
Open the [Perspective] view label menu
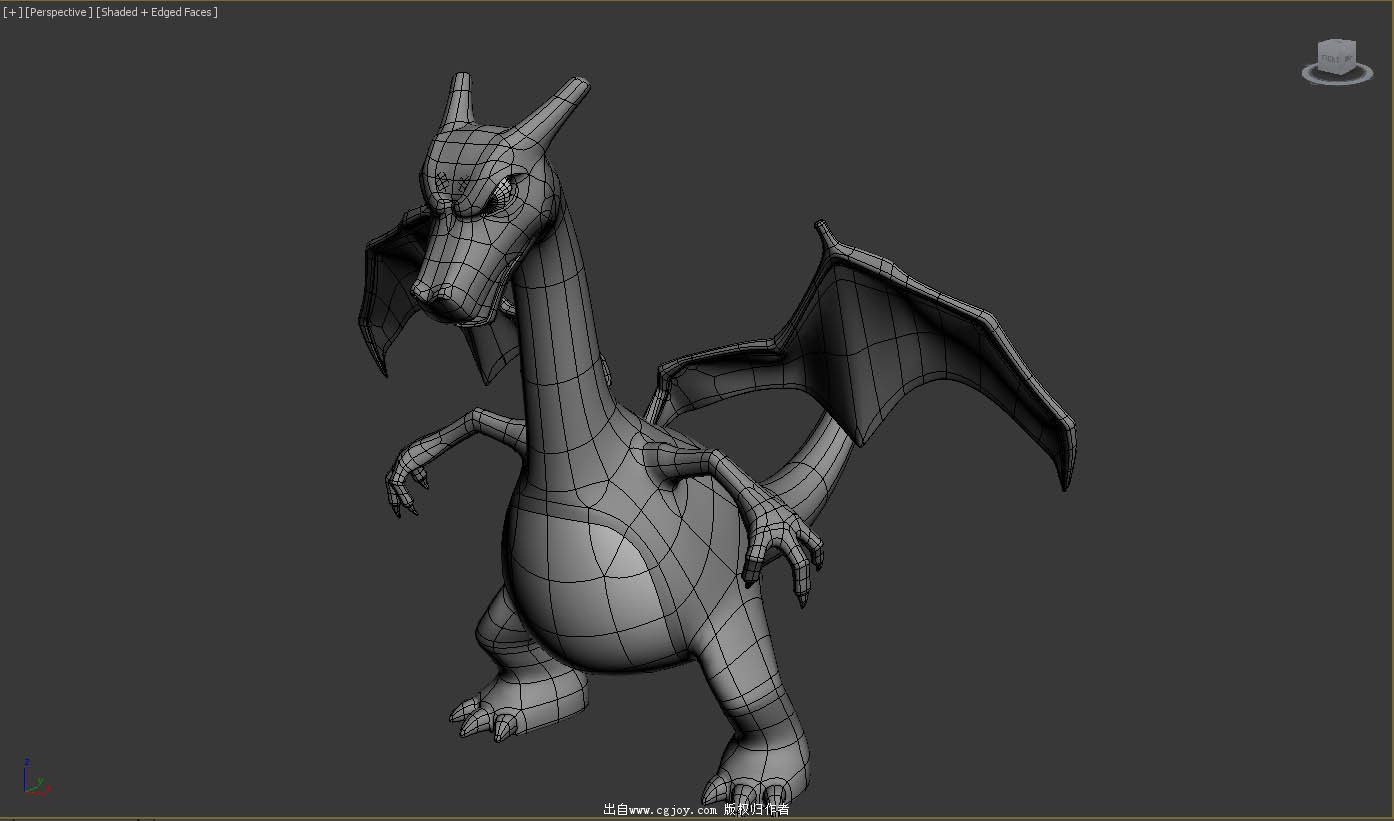click(58, 12)
